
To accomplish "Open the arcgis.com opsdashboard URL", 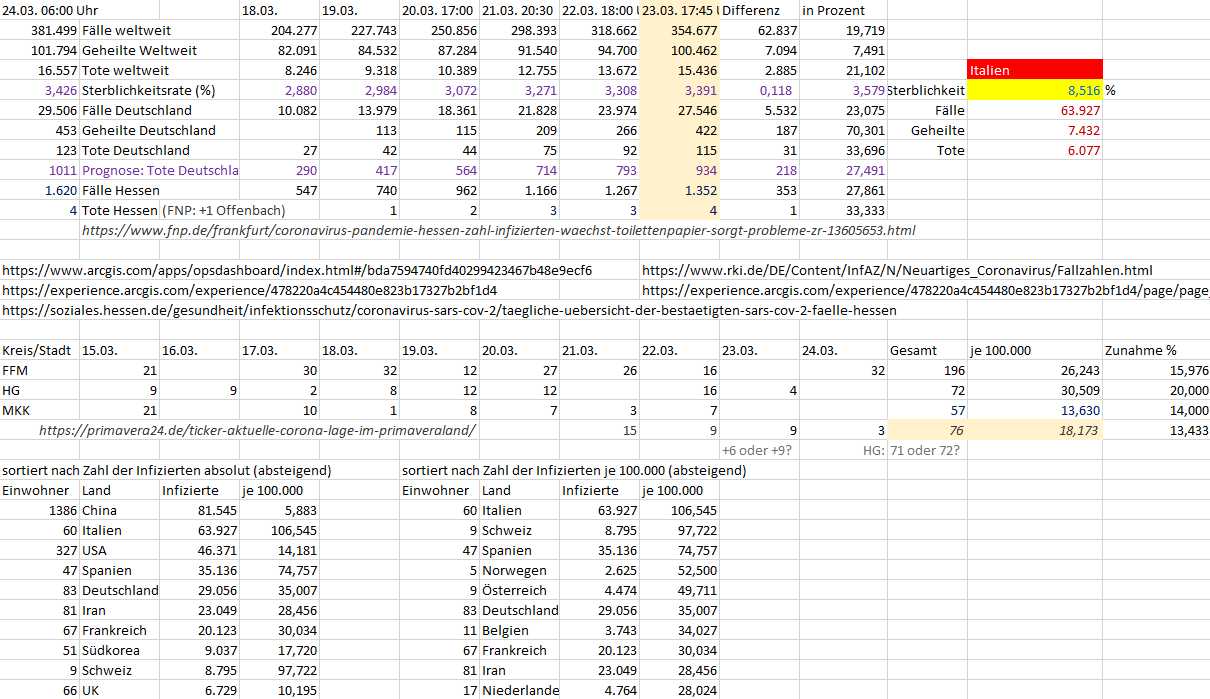I will point(297,270).
